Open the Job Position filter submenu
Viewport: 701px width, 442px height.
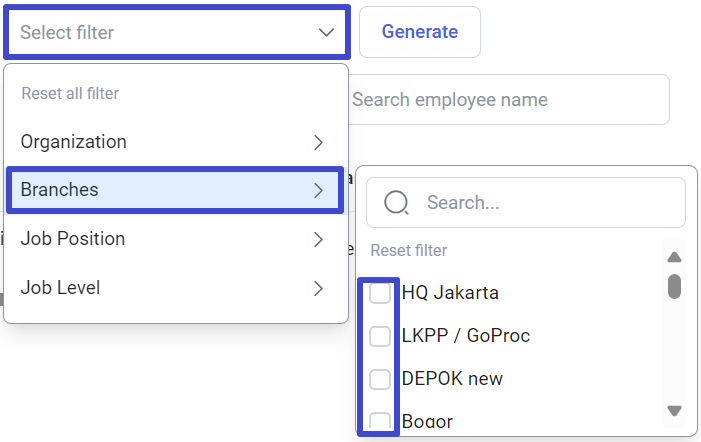click(175, 239)
